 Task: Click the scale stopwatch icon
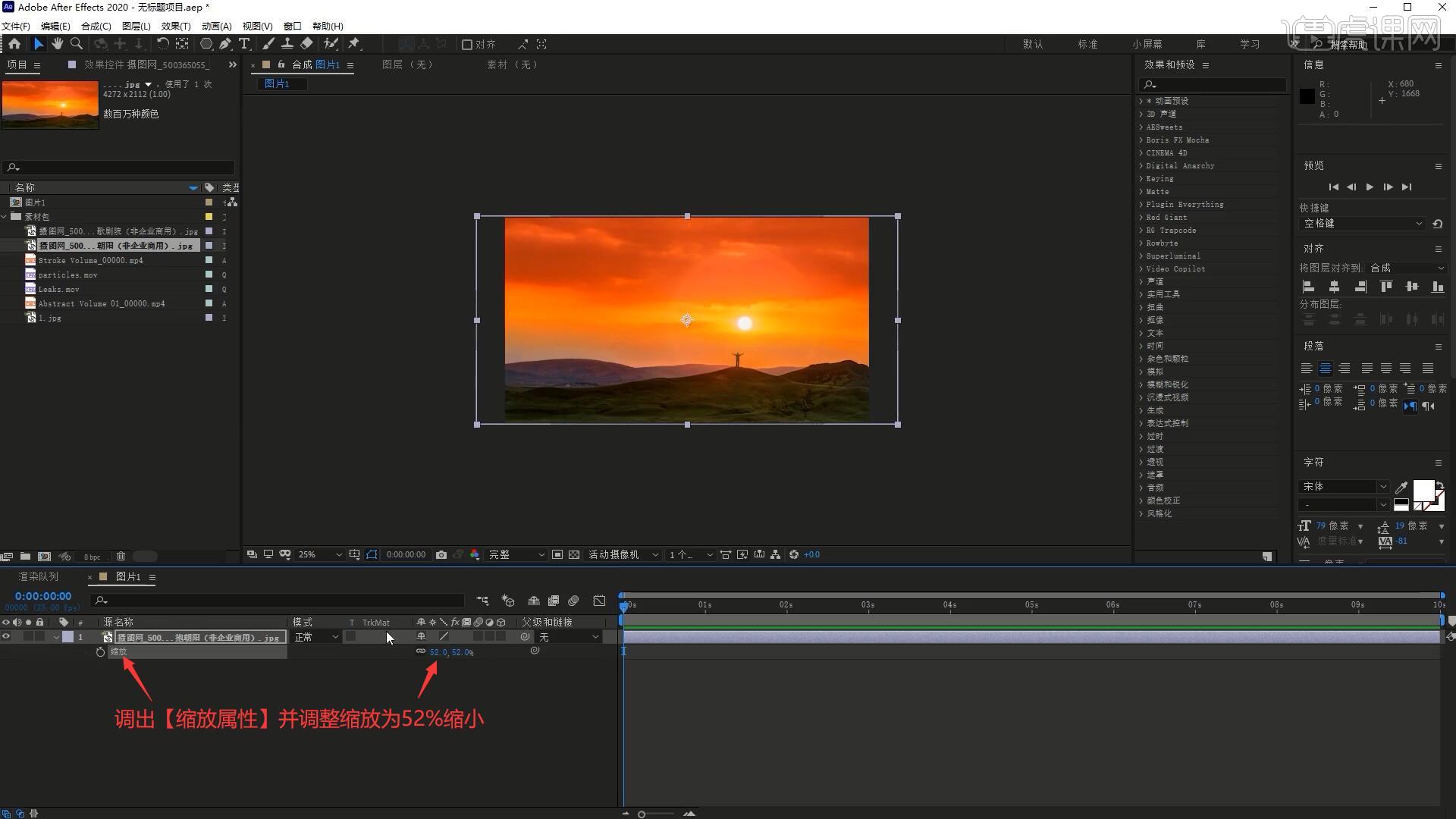100,652
